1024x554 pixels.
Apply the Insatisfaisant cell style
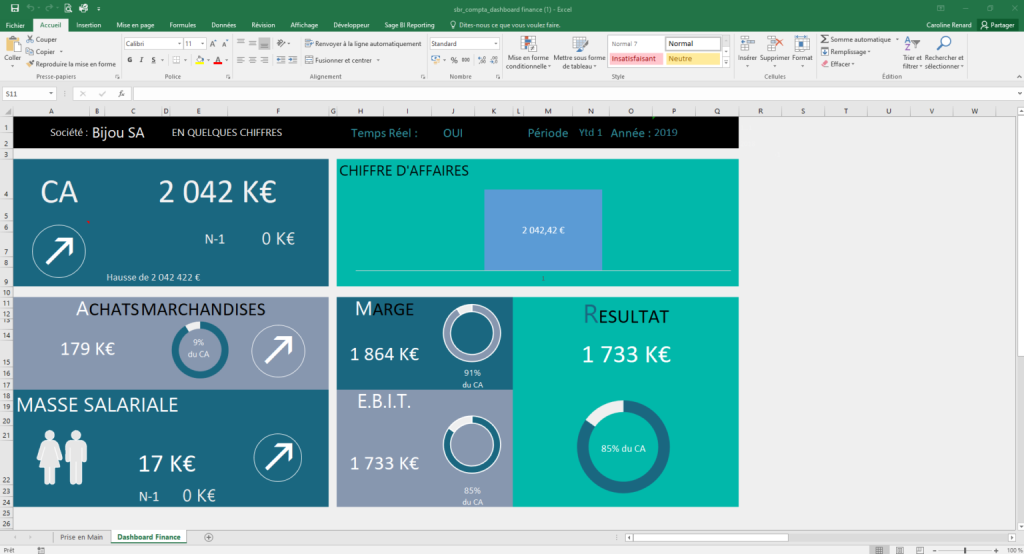[635, 59]
